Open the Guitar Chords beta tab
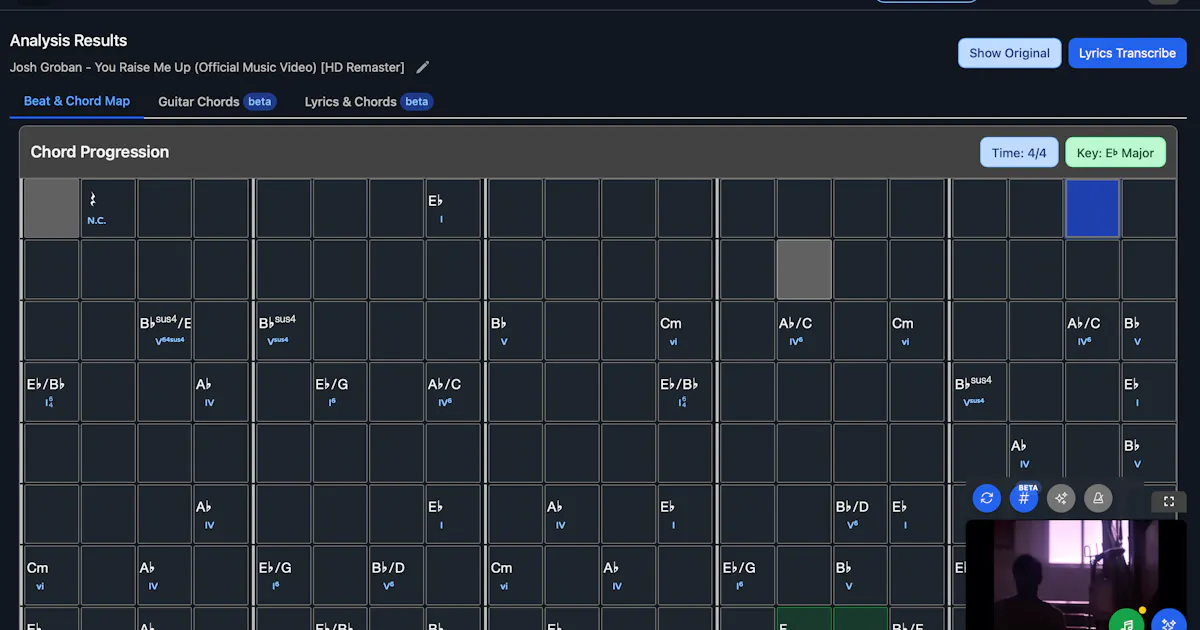1200x630 pixels. tap(217, 101)
